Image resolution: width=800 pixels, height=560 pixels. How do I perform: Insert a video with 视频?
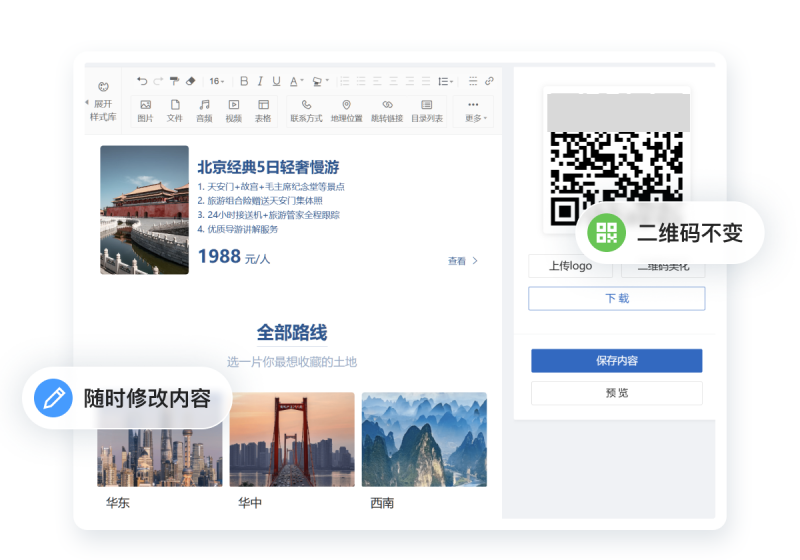click(x=234, y=111)
